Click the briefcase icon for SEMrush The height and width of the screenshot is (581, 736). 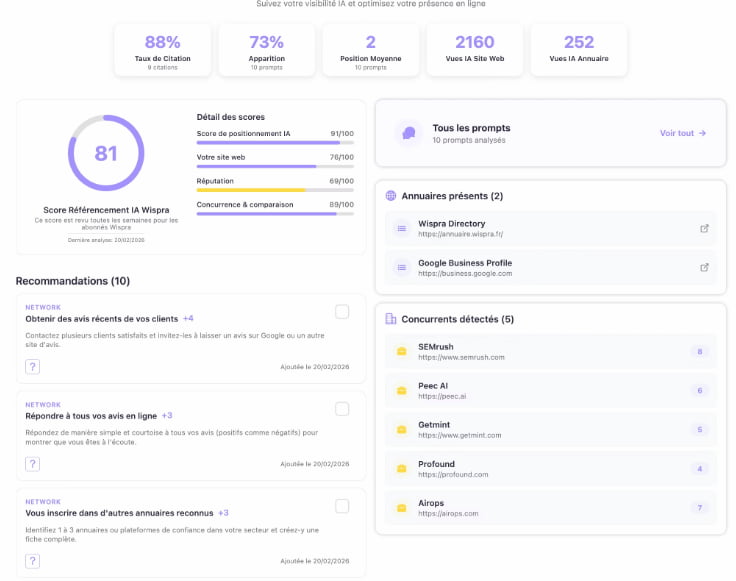402,352
